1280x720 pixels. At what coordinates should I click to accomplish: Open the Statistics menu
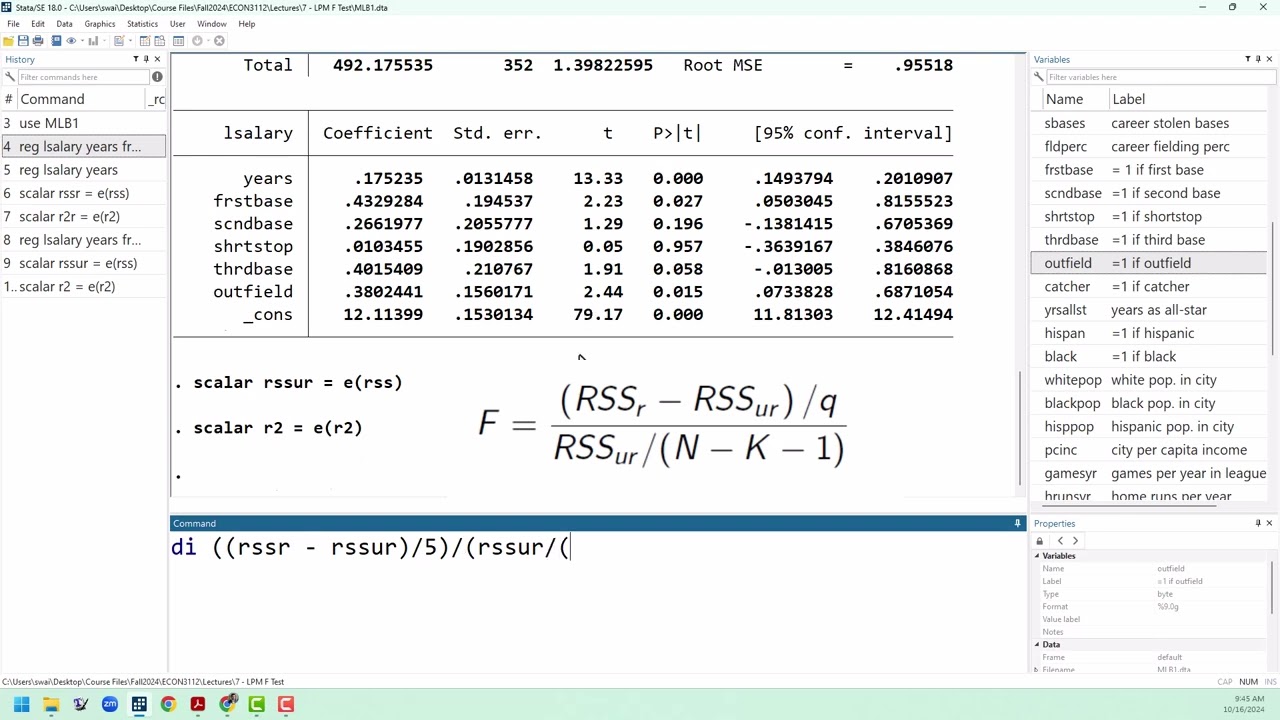pyautogui.click(x=142, y=24)
